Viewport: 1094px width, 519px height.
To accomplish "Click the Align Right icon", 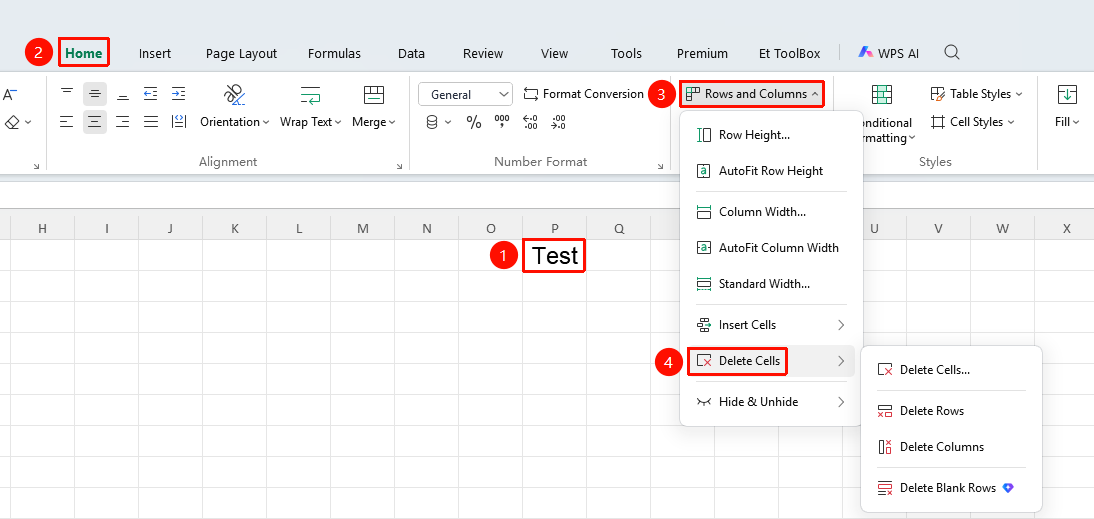I will (x=123, y=122).
